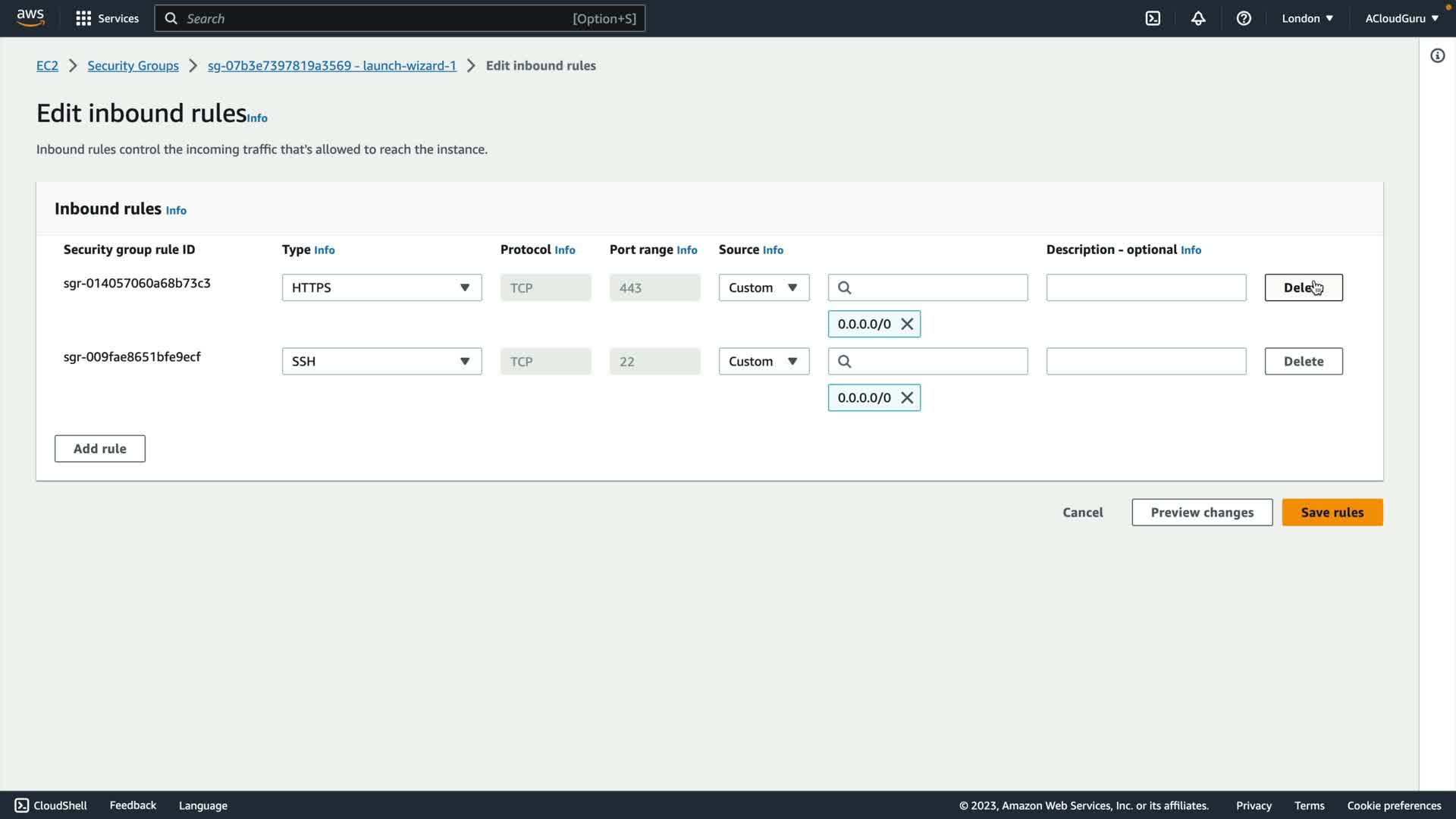Click the Save rules button
This screenshot has width=1456, height=819.
[x=1332, y=512]
